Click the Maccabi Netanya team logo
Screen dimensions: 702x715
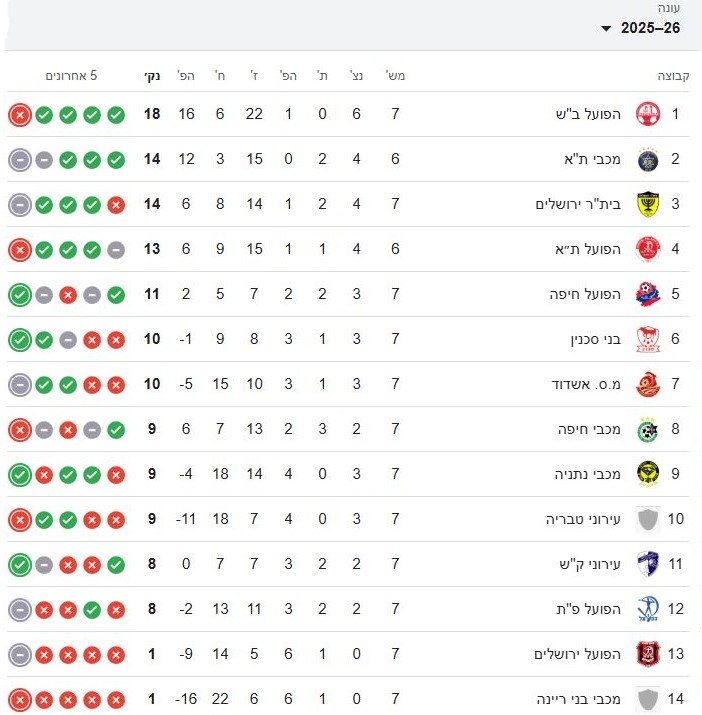click(648, 474)
